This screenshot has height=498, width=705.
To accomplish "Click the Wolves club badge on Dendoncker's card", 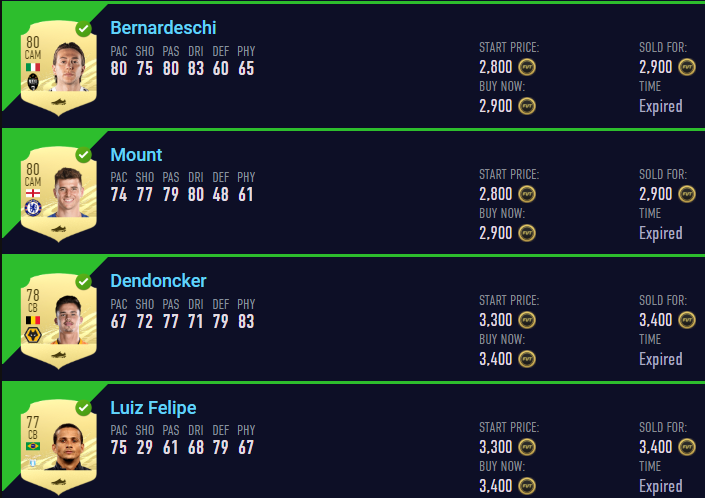I will pos(33,335).
